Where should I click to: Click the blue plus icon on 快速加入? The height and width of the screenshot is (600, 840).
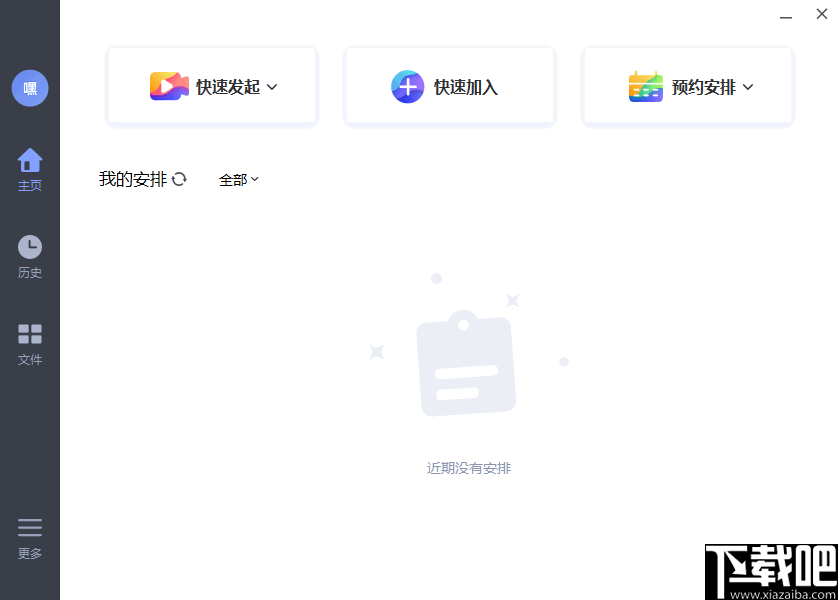[408, 87]
